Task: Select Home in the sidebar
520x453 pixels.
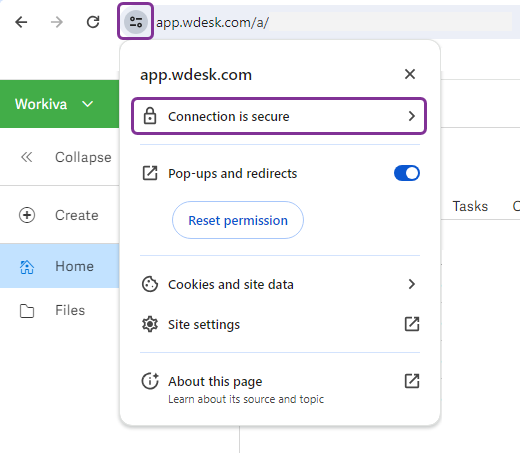Action: (x=59, y=266)
